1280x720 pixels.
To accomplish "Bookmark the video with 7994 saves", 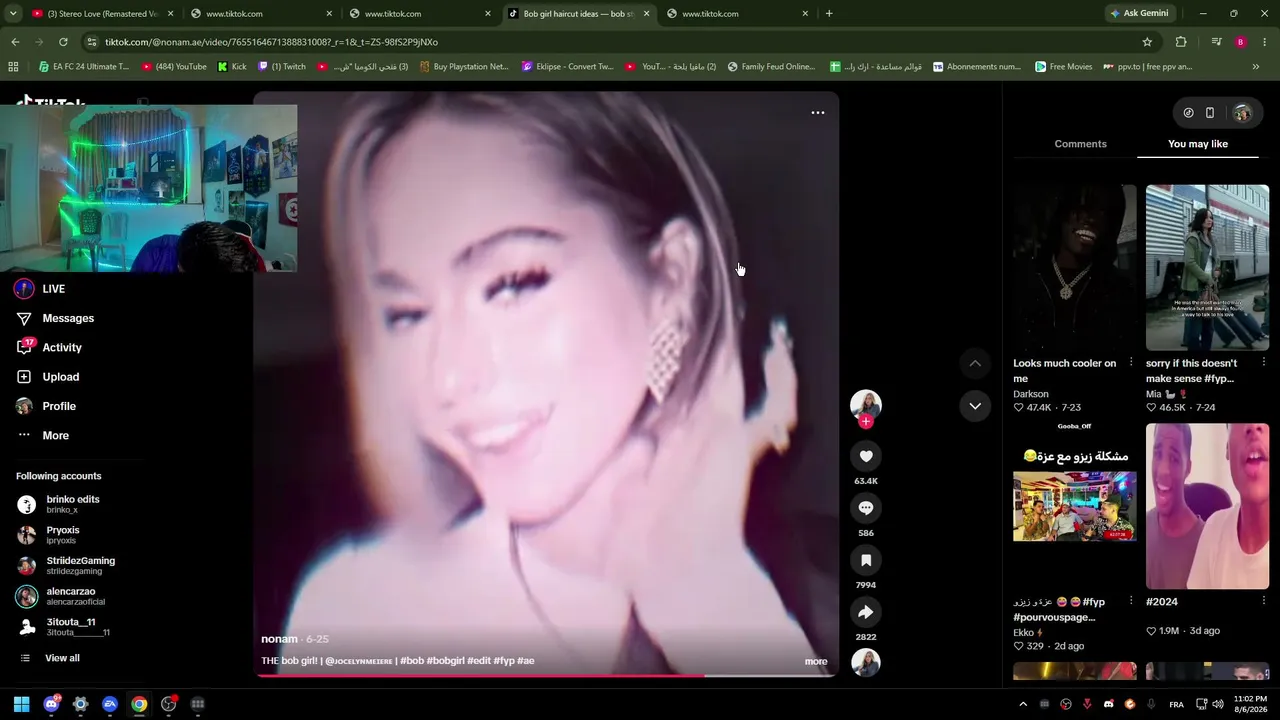I will pyautogui.click(x=866, y=560).
